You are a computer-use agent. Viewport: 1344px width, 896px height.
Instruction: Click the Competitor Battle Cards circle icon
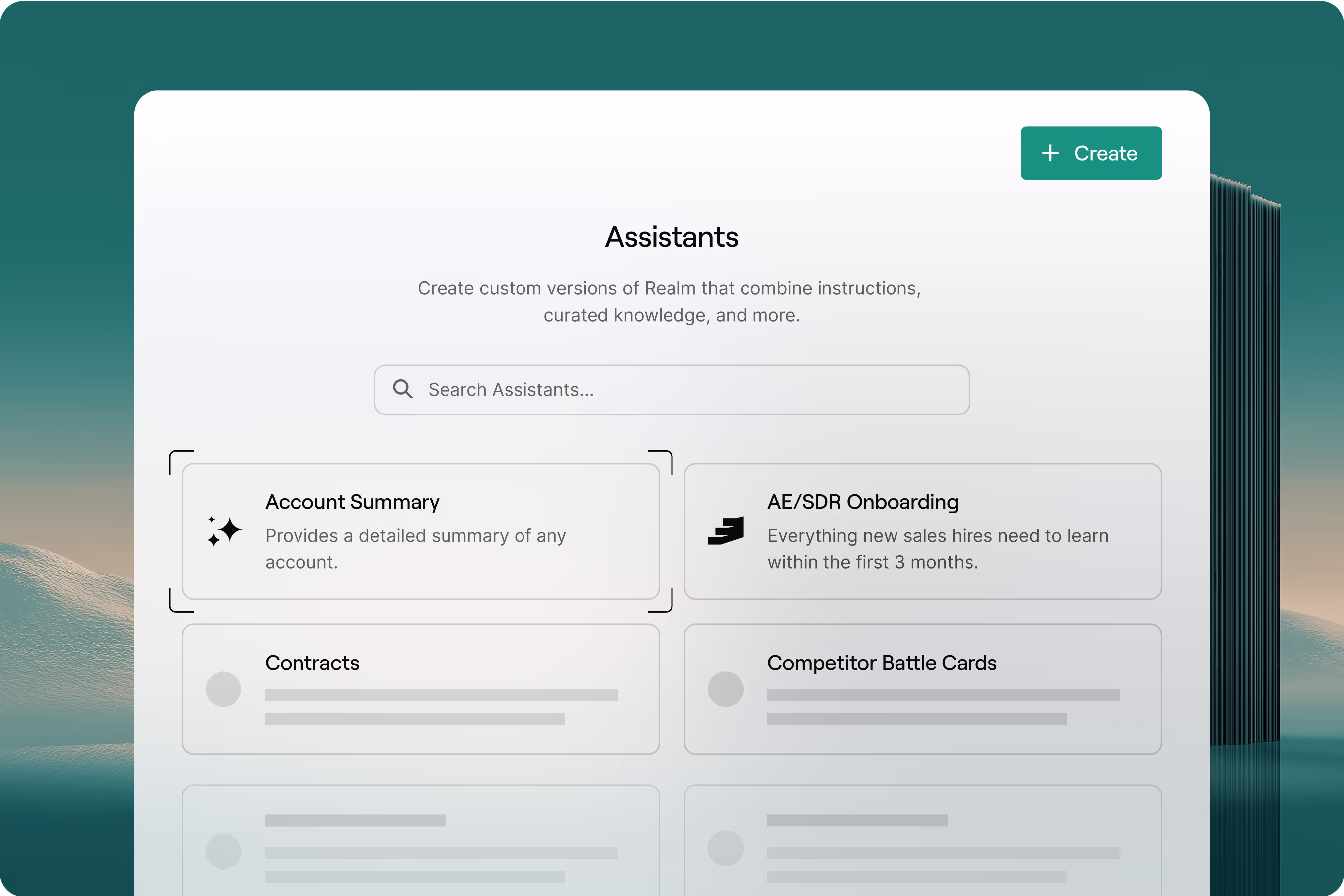[x=726, y=689]
